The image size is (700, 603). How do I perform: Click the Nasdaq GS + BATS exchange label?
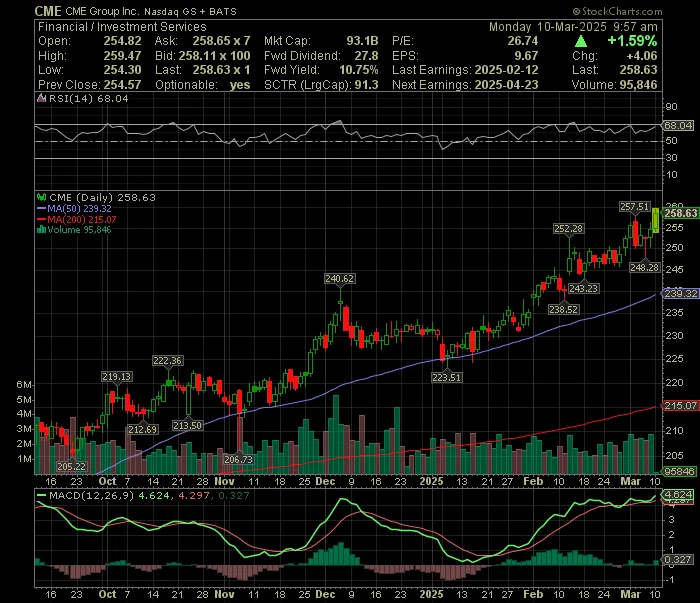(191, 12)
